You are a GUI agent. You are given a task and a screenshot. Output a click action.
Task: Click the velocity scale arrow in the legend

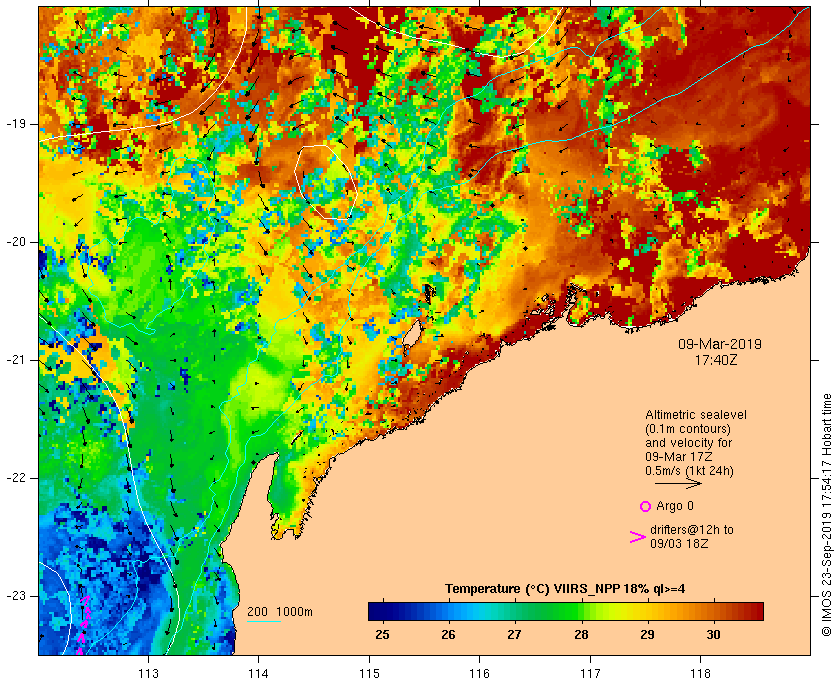(x=678, y=483)
